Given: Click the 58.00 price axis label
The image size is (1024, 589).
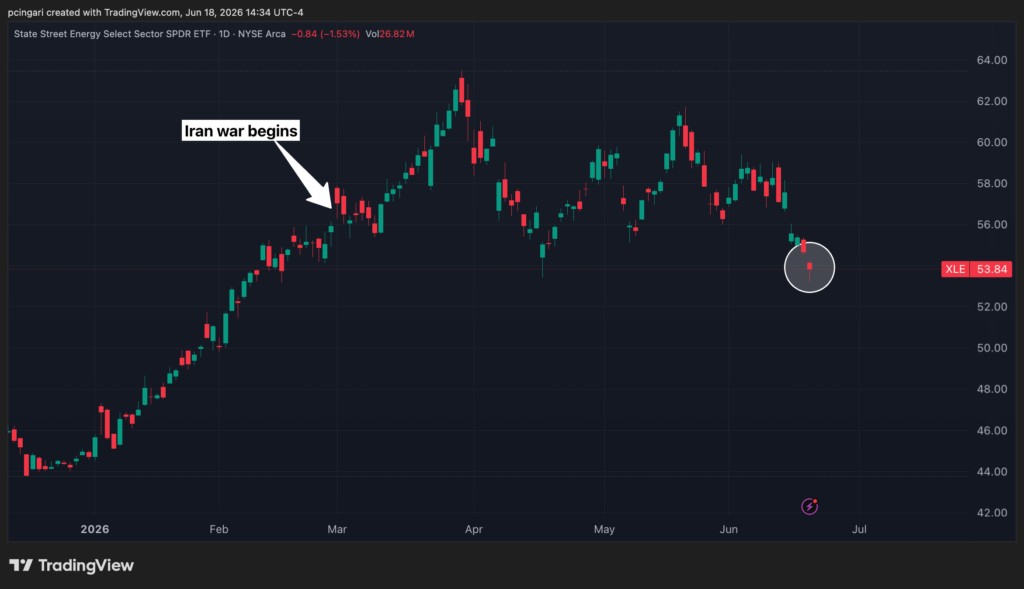Looking at the screenshot, I should pyautogui.click(x=991, y=183).
